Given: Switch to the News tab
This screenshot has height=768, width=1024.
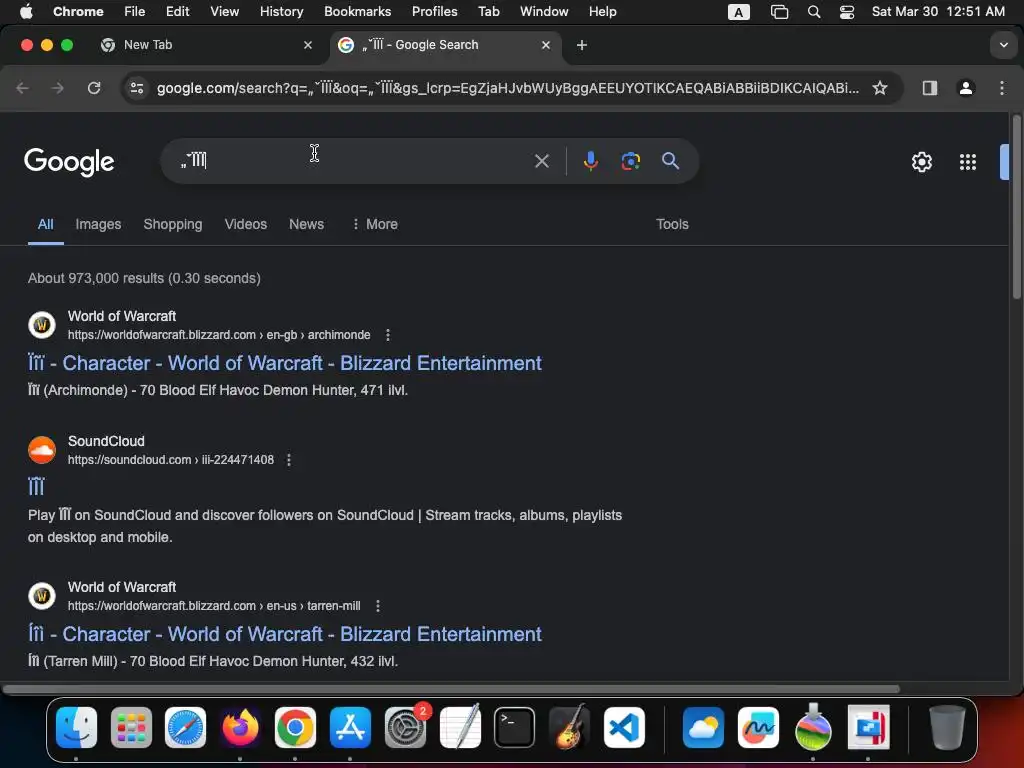Looking at the screenshot, I should pyautogui.click(x=306, y=224).
